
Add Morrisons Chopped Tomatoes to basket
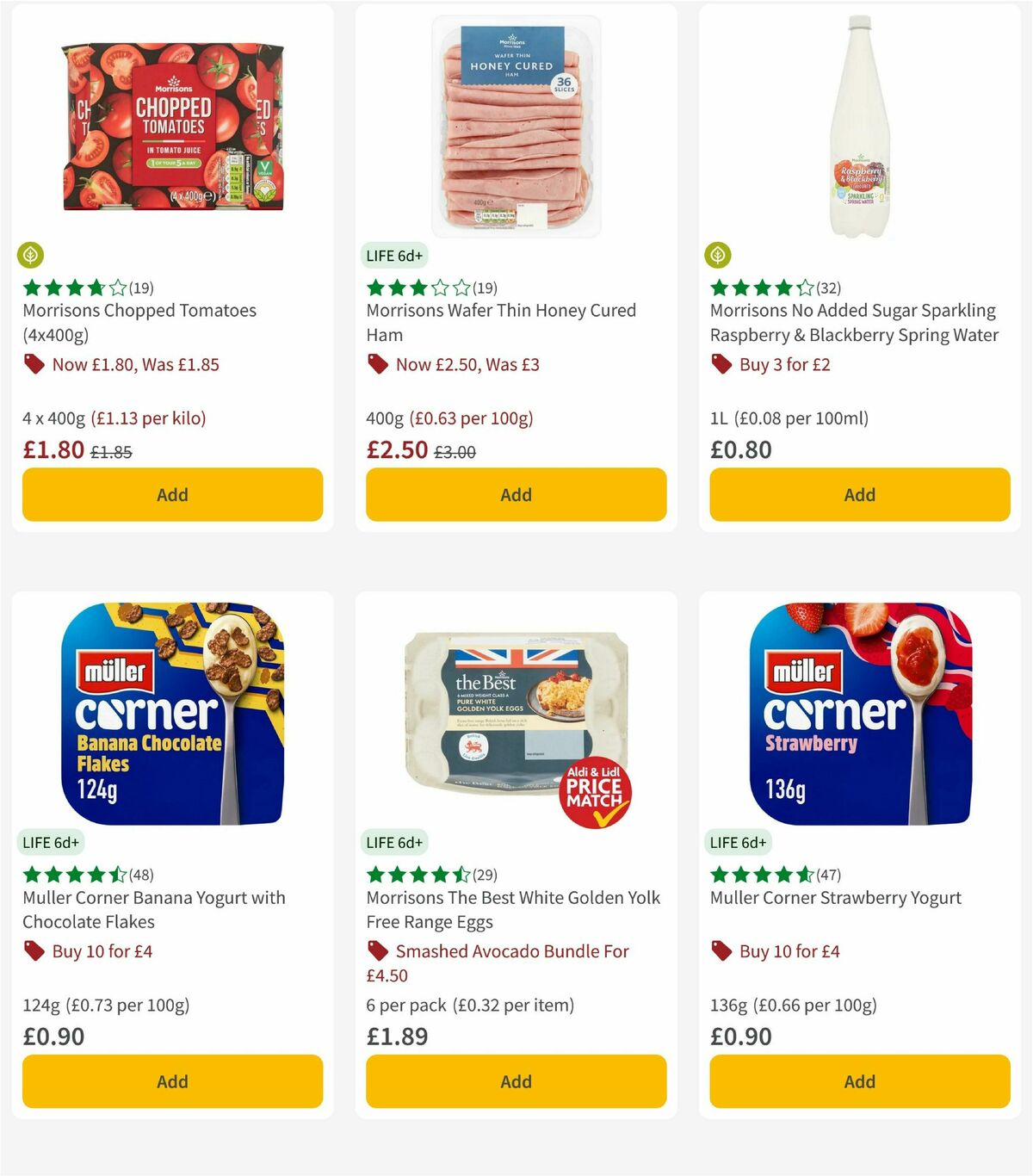(172, 494)
